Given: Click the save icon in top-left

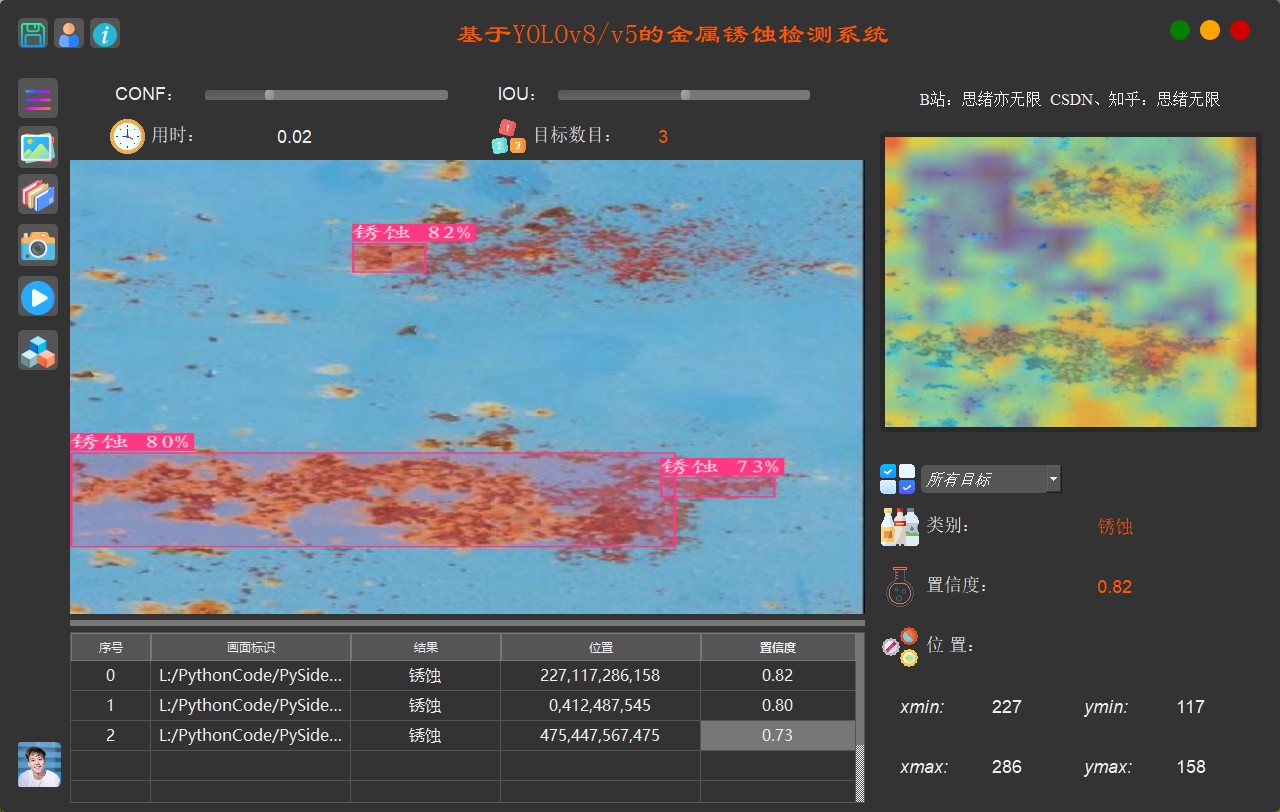Looking at the screenshot, I should coord(33,34).
